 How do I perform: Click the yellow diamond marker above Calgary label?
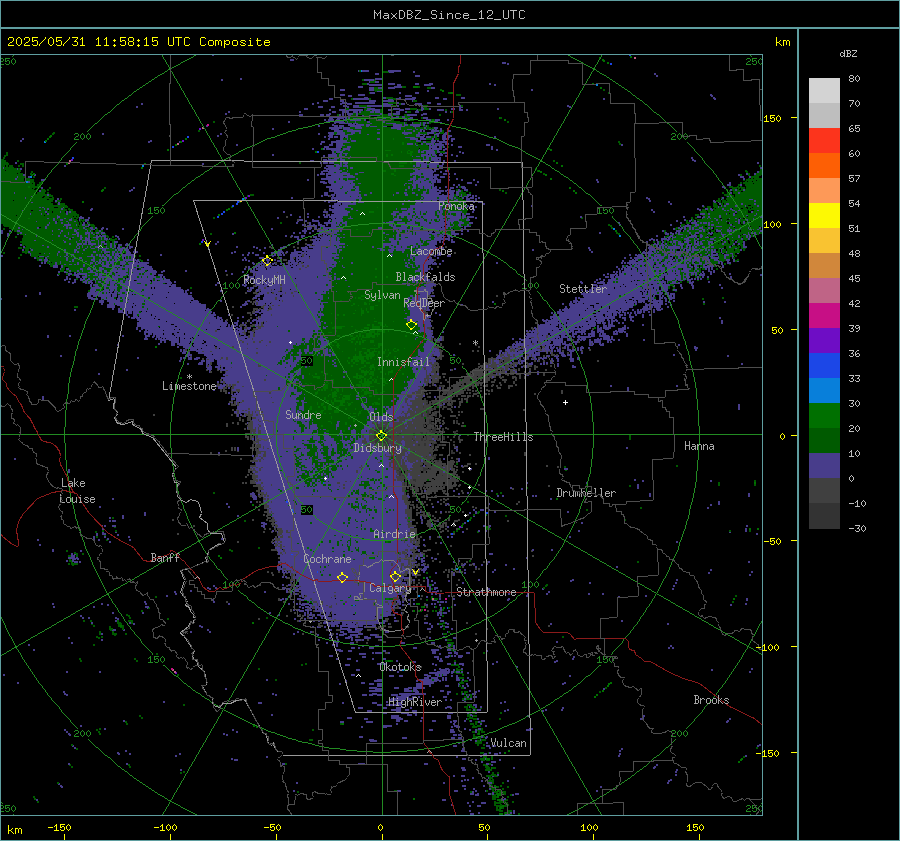(x=395, y=576)
